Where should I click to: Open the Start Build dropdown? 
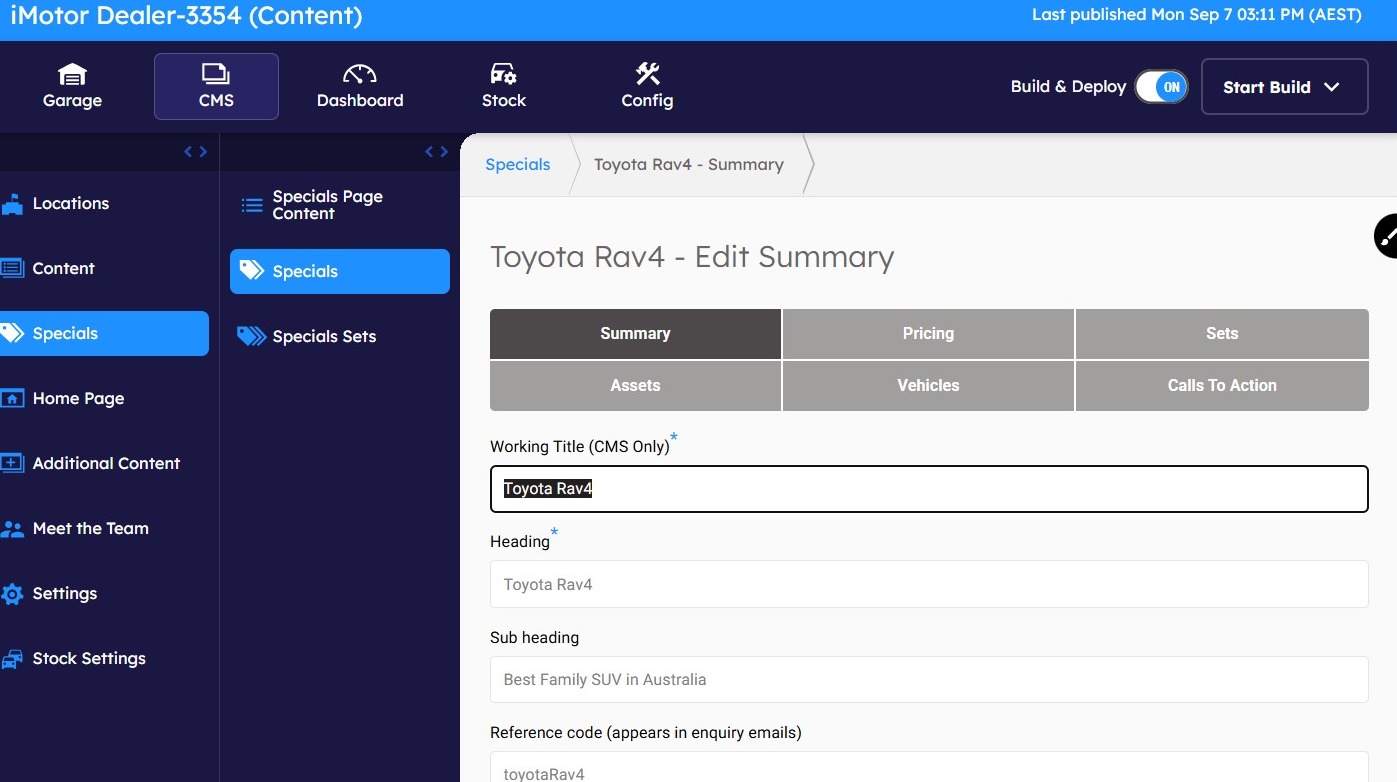click(x=1284, y=87)
